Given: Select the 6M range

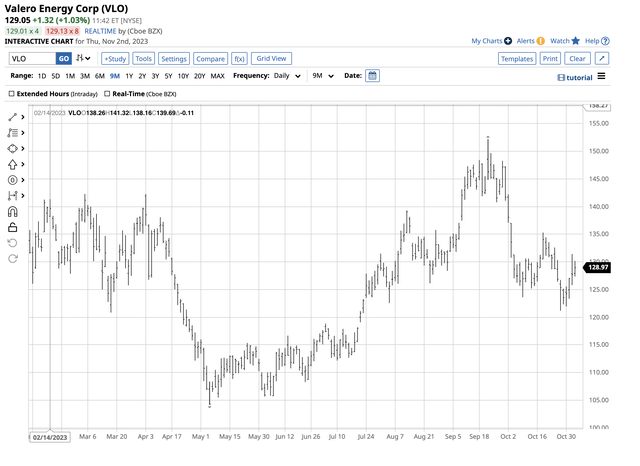Looking at the screenshot, I should 100,76.
